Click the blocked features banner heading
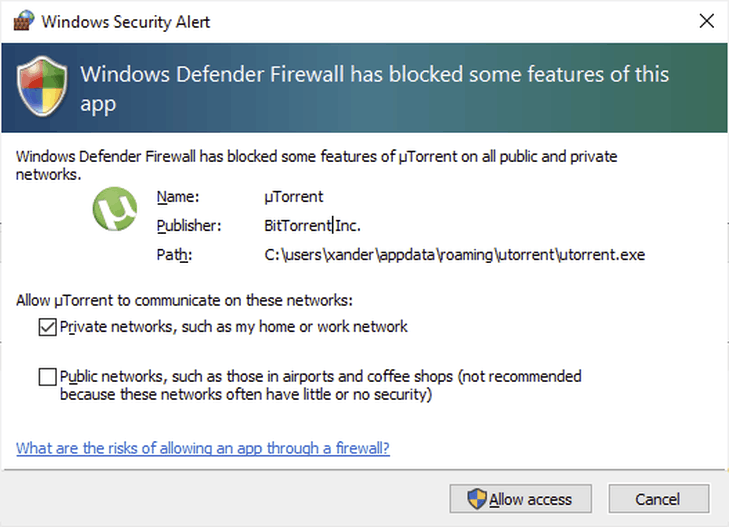Screen dimensions: 729x527 (375, 88)
